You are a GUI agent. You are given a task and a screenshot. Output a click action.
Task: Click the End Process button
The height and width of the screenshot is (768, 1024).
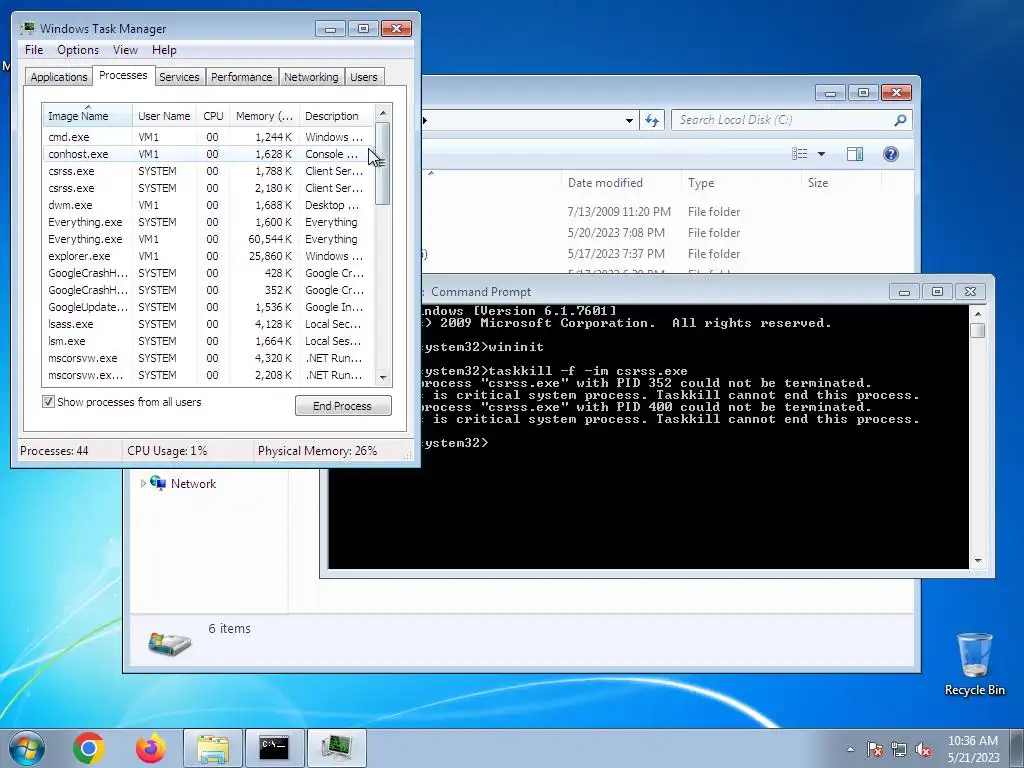[x=343, y=406]
